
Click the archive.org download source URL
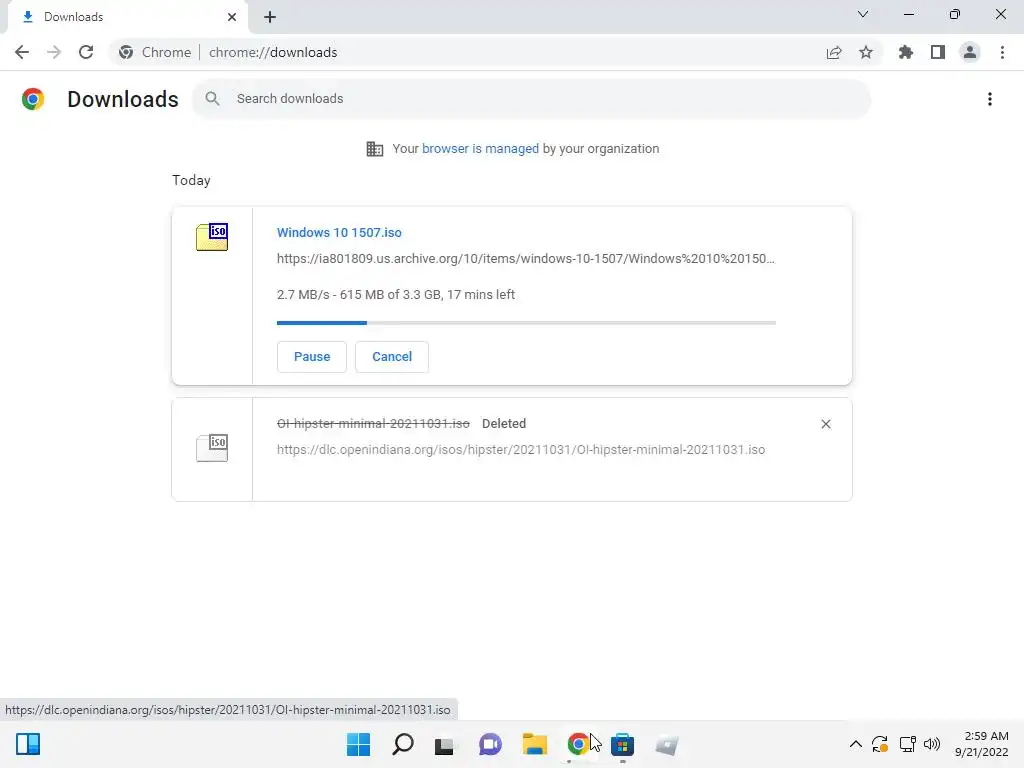coord(526,259)
